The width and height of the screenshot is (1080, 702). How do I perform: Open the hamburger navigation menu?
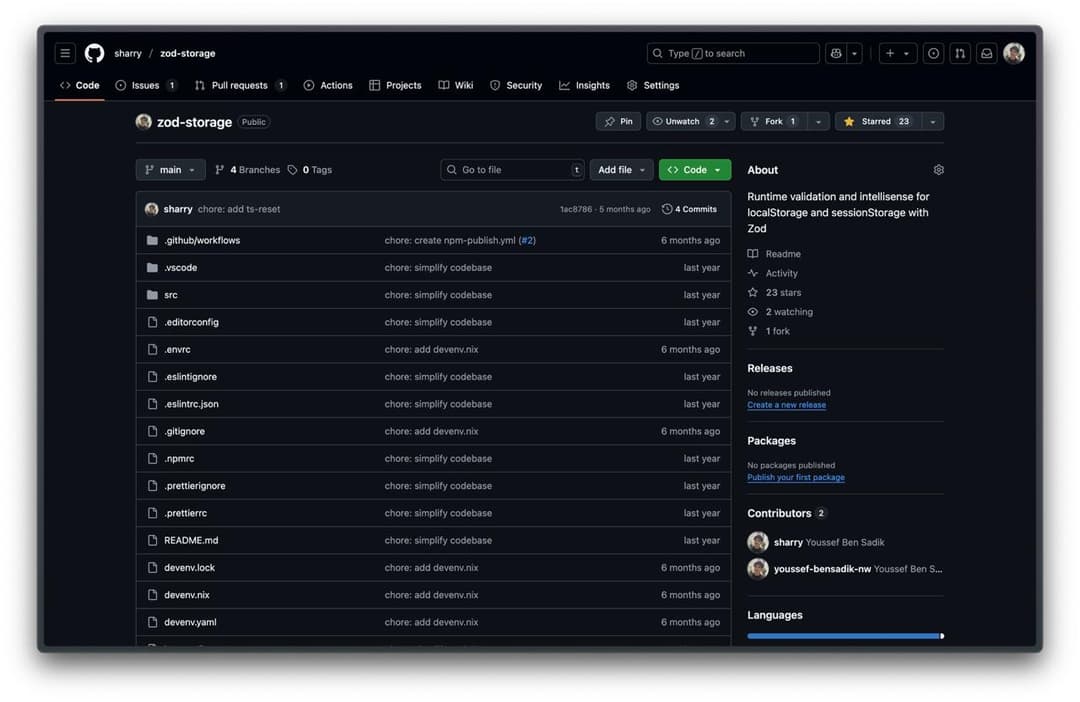coord(65,54)
